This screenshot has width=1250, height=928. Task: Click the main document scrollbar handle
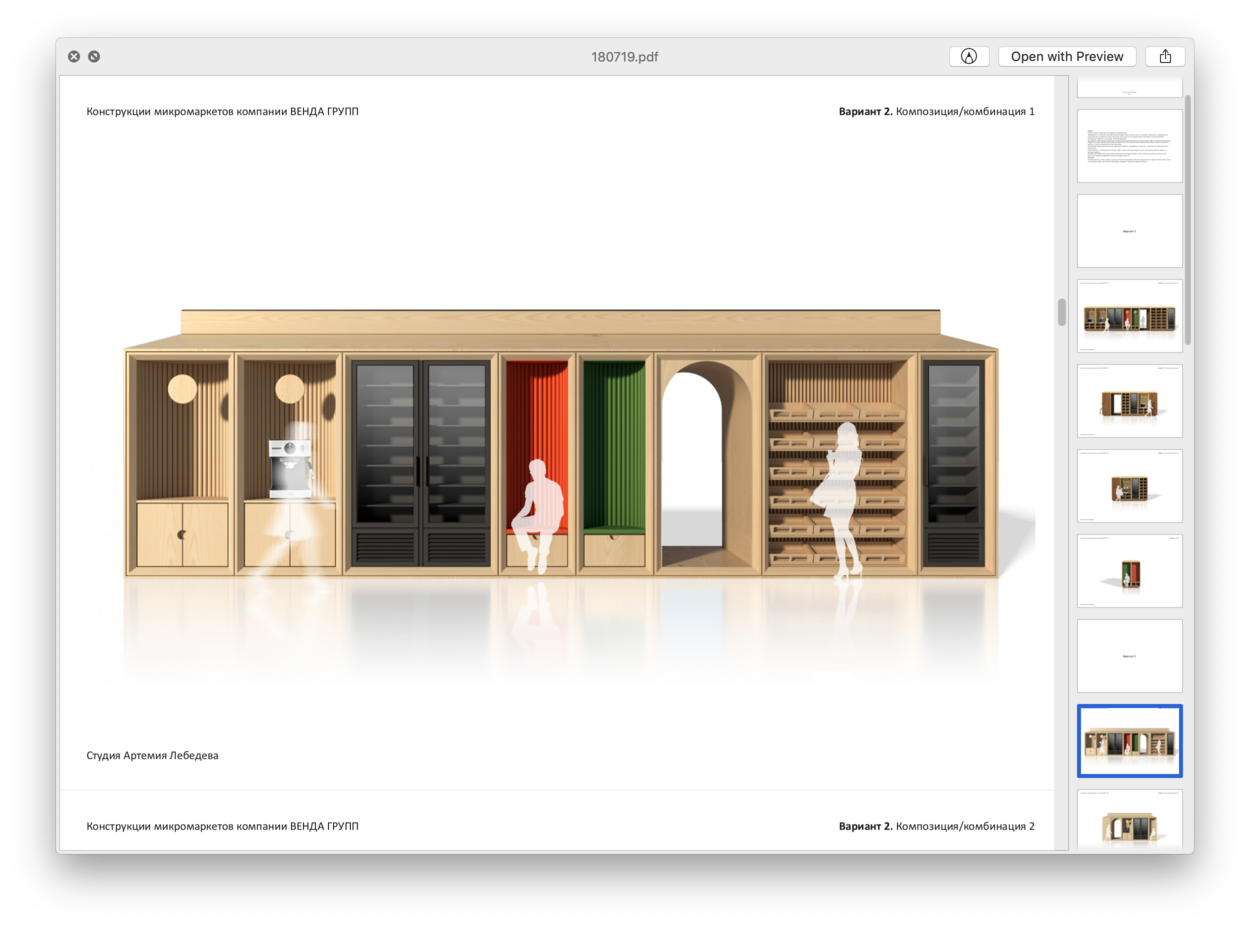(1061, 312)
